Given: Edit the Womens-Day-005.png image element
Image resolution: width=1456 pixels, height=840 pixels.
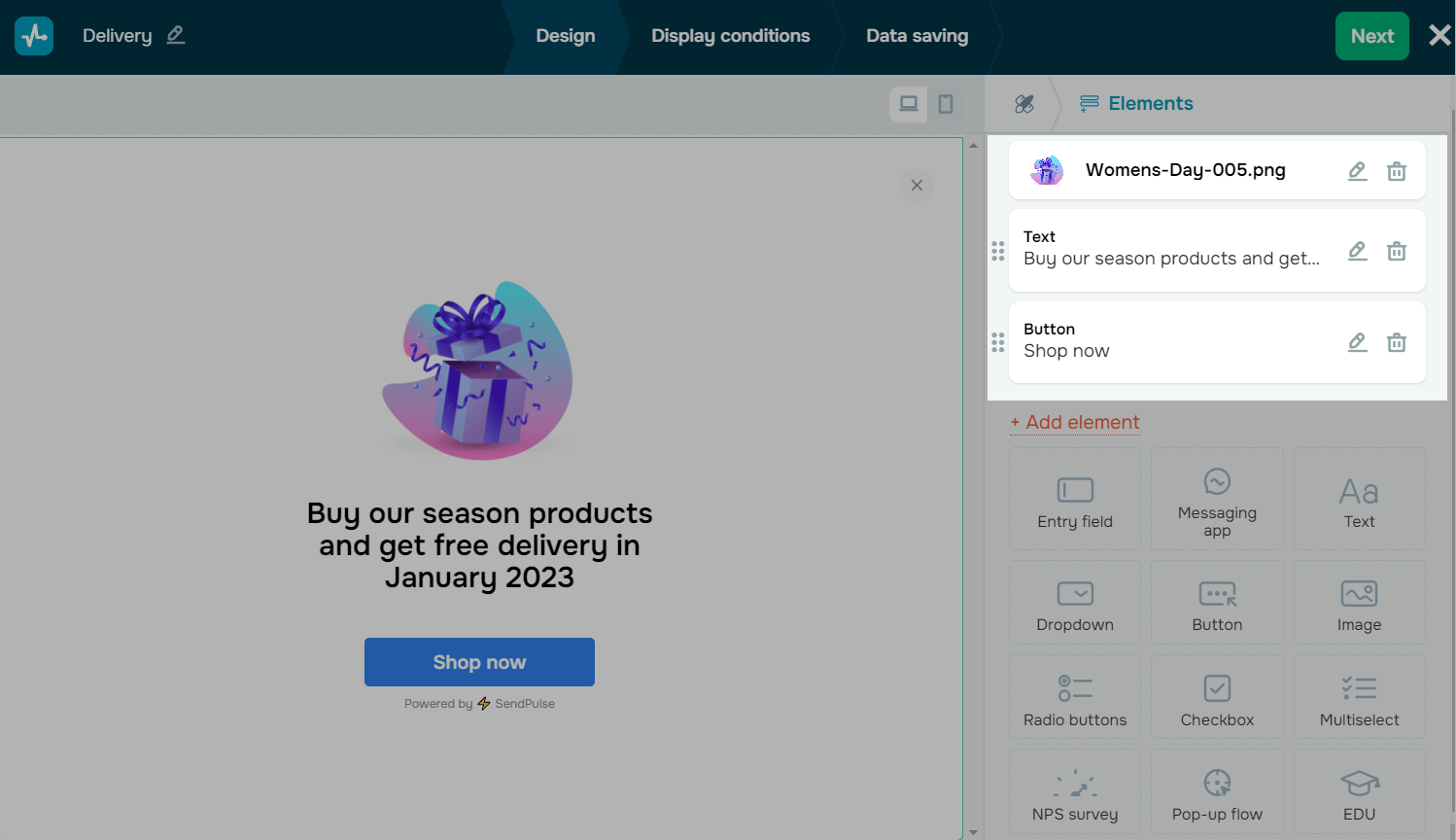Looking at the screenshot, I should click(1358, 171).
